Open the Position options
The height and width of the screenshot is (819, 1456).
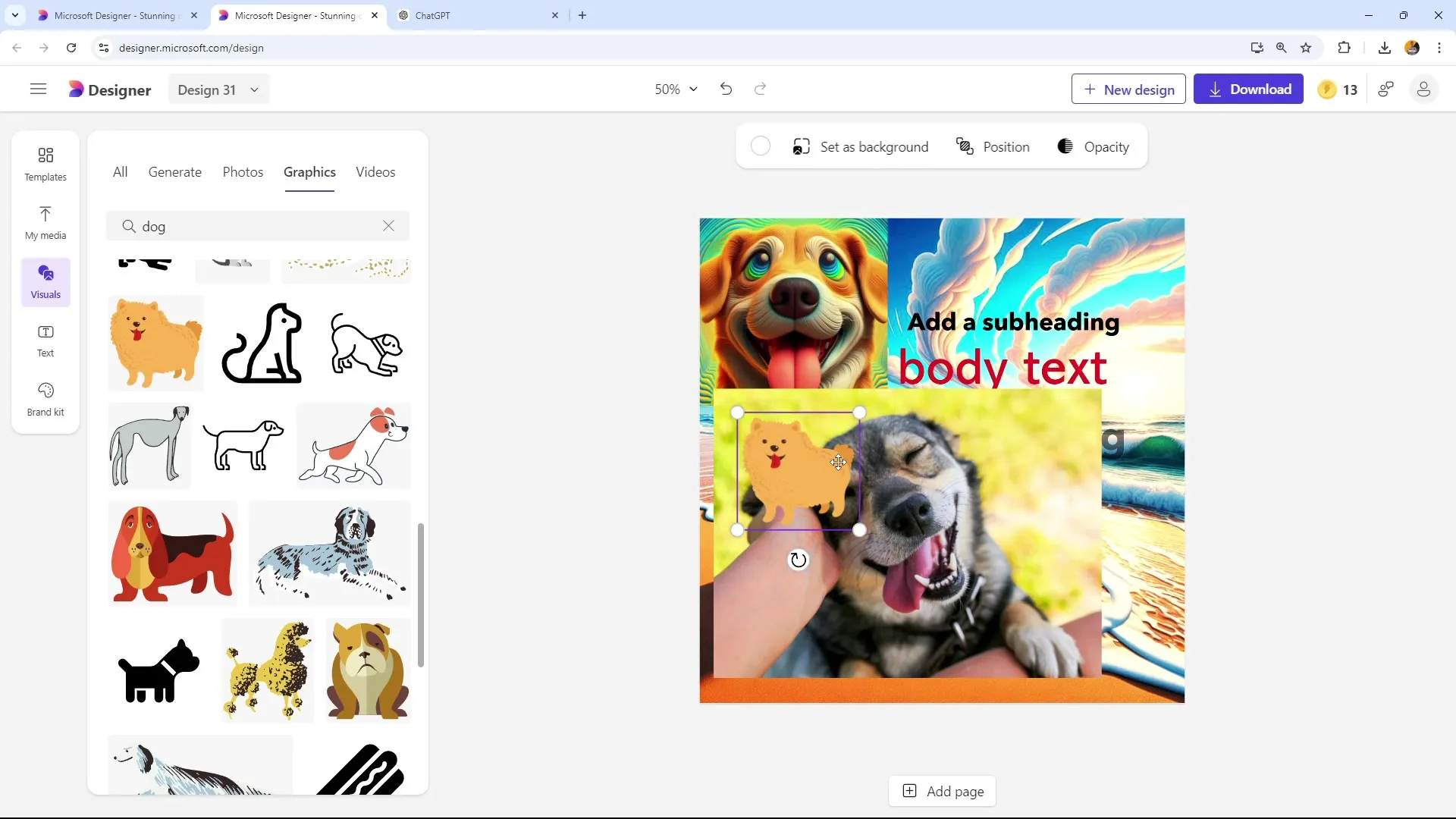click(x=993, y=147)
